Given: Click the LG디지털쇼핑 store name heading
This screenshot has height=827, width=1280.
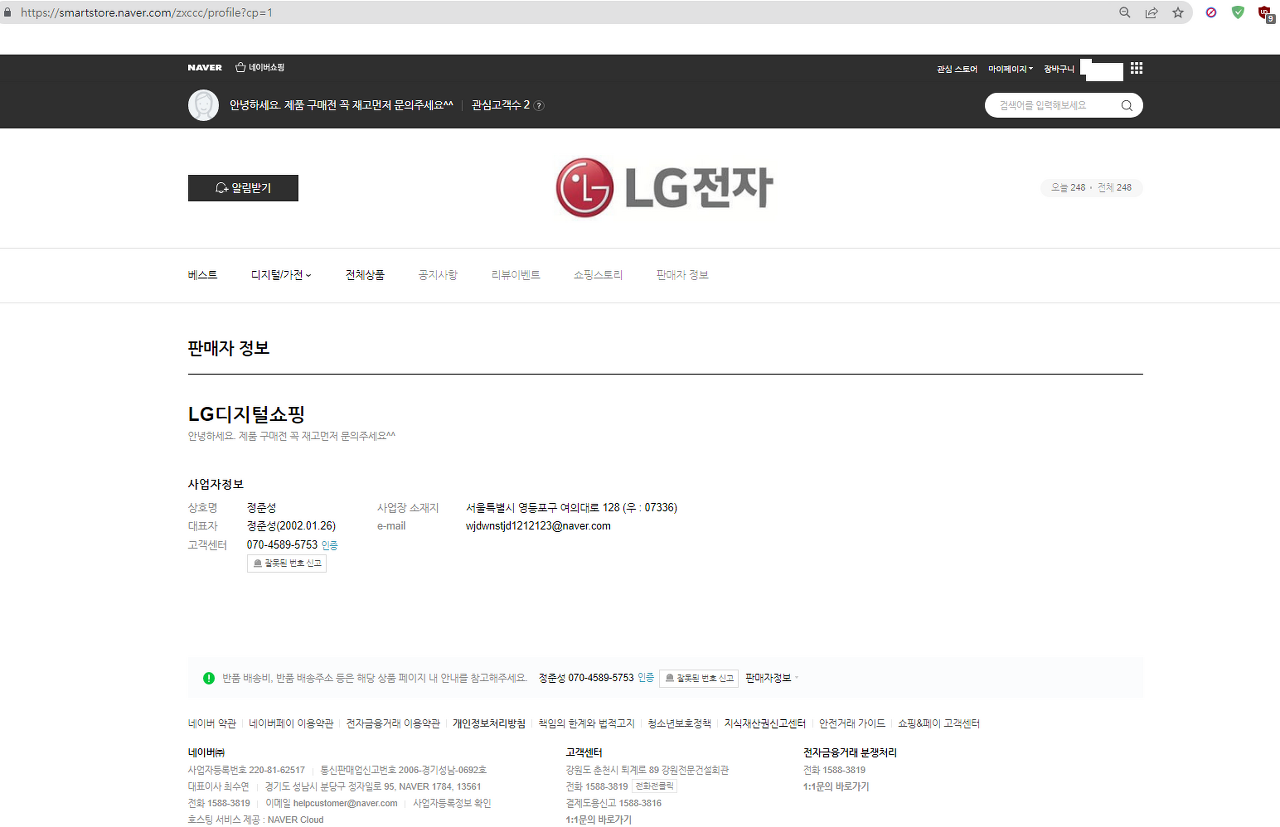Looking at the screenshot, I should [x=246, y=414].
